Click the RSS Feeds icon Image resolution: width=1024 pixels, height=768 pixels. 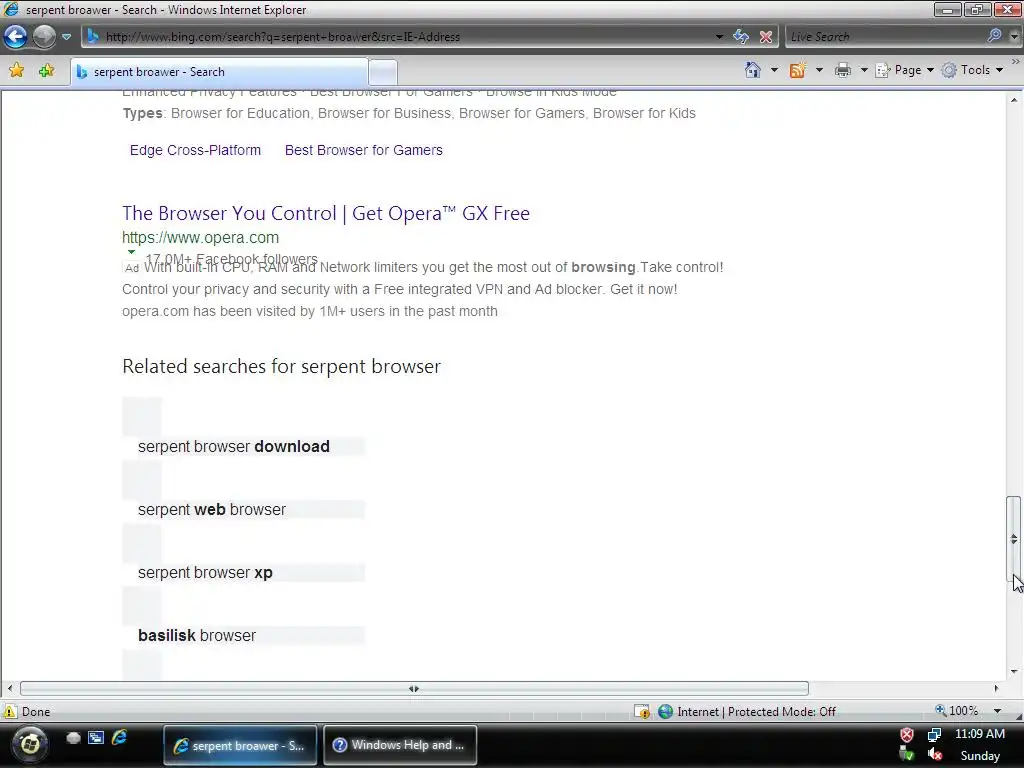click(797, 70)
